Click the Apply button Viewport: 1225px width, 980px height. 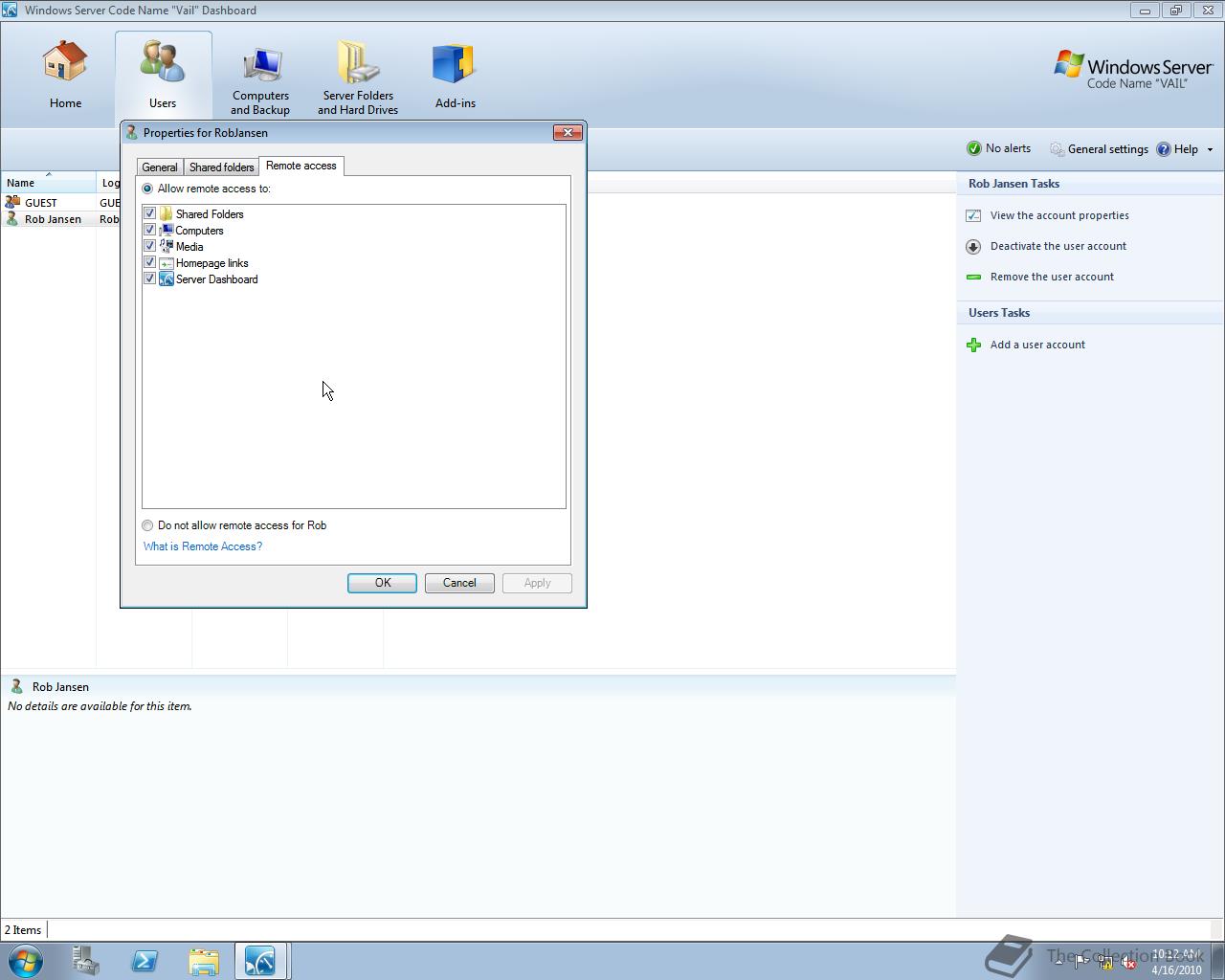point(537,583)
